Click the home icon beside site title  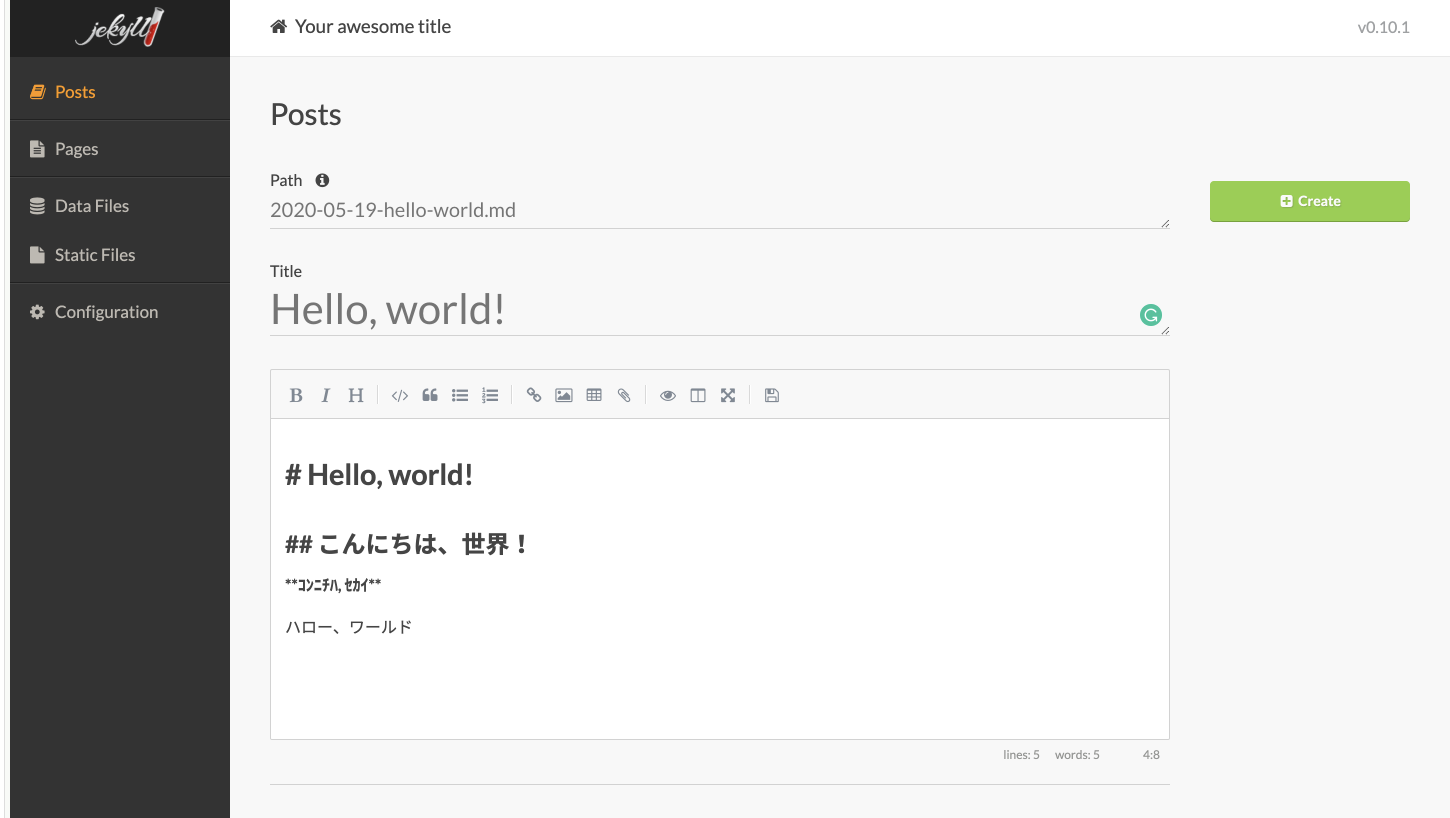tap(279, 27)
